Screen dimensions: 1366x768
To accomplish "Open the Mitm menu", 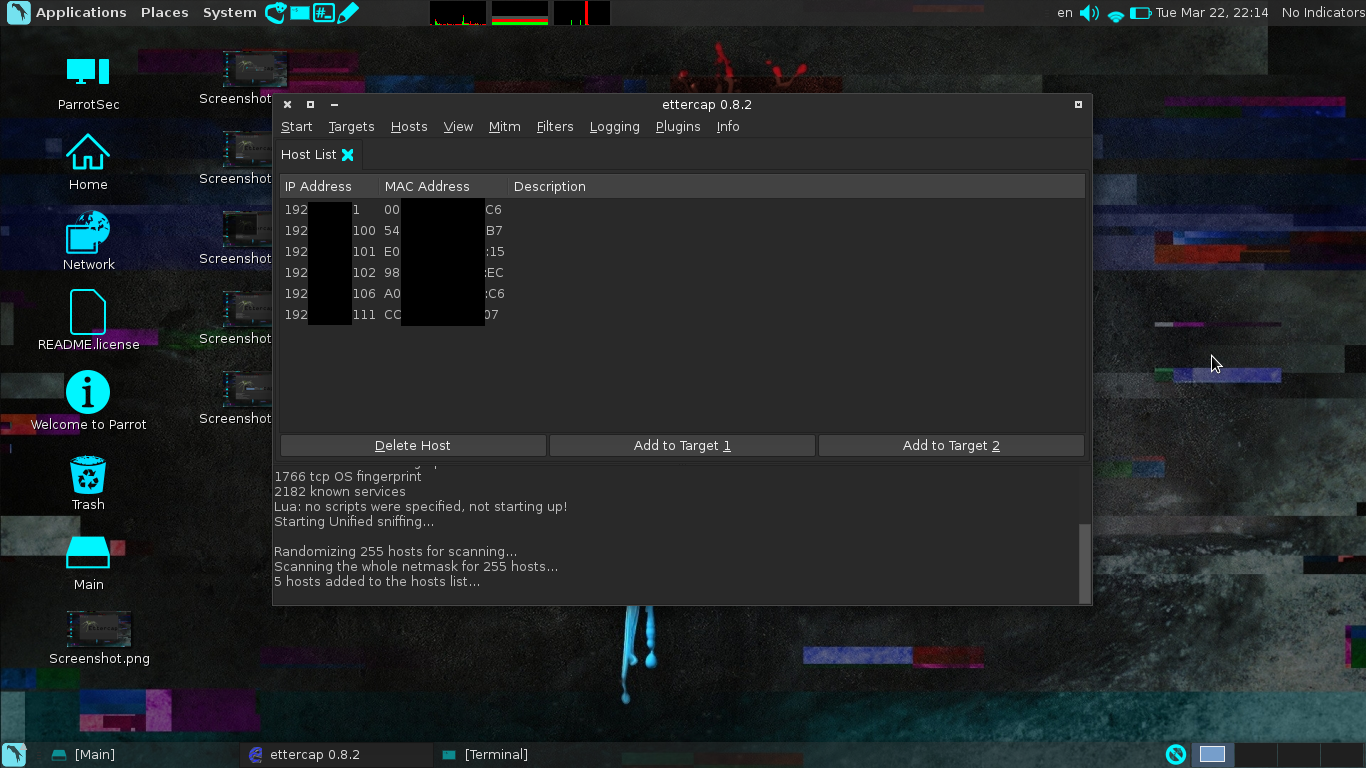I will coord(505,127).
